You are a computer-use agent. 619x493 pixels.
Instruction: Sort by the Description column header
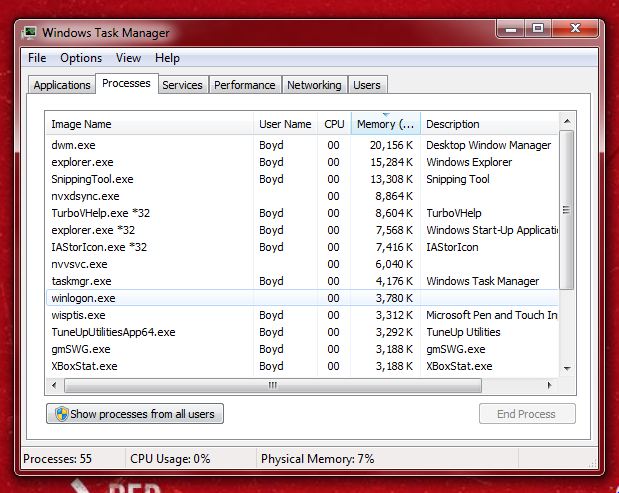[490, 124]
